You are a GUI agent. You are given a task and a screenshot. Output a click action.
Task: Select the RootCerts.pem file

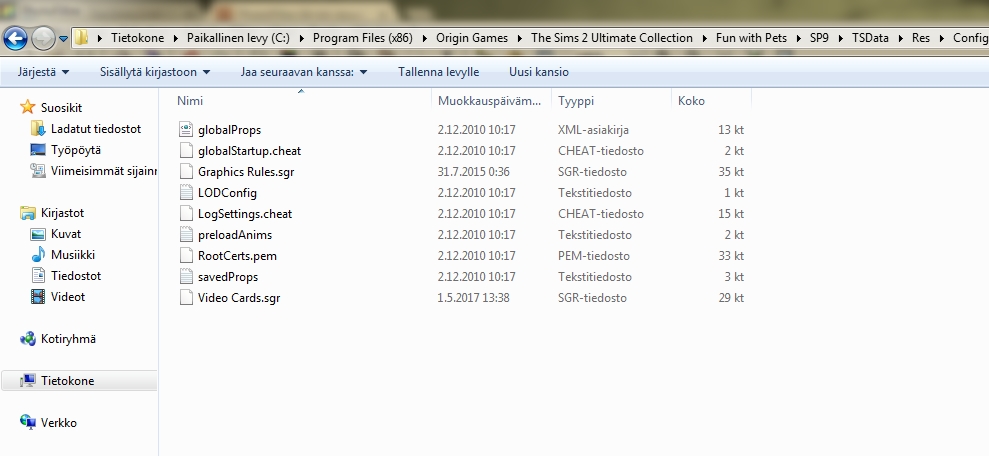coord(237,256)
